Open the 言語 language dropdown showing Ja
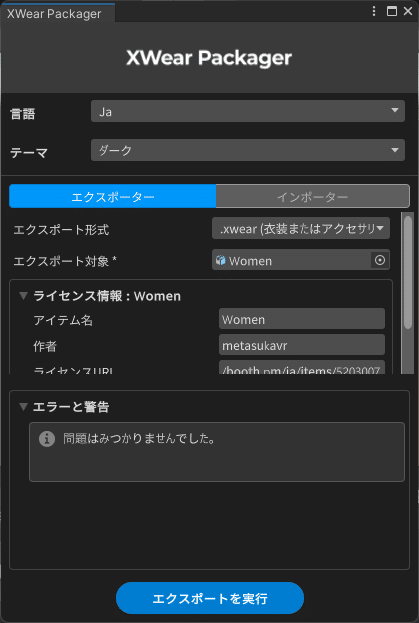This screenshot has width=419, height=623. pyautogui.click(x=248, y=111)
